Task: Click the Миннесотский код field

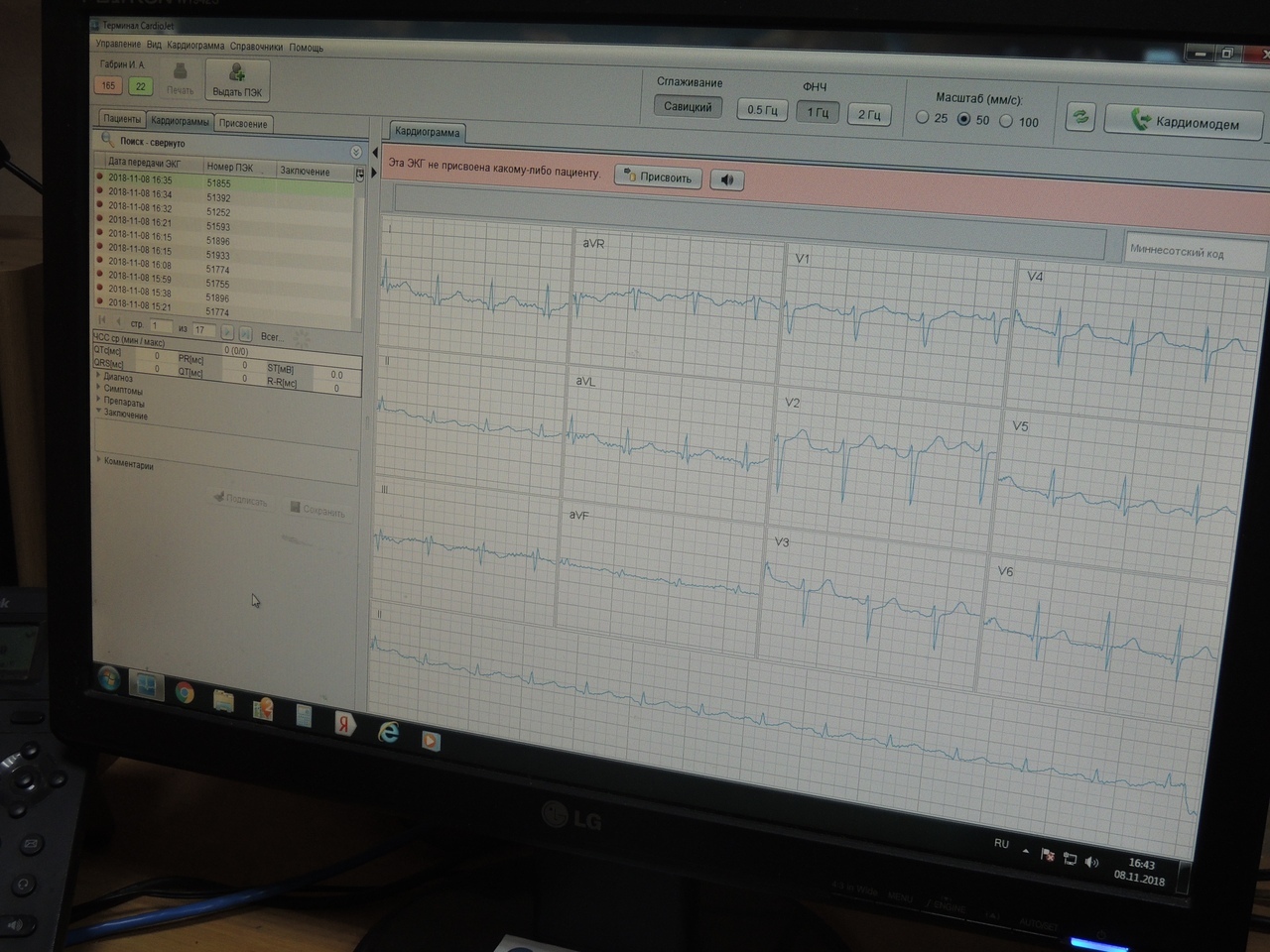Action: (1196, 252)
